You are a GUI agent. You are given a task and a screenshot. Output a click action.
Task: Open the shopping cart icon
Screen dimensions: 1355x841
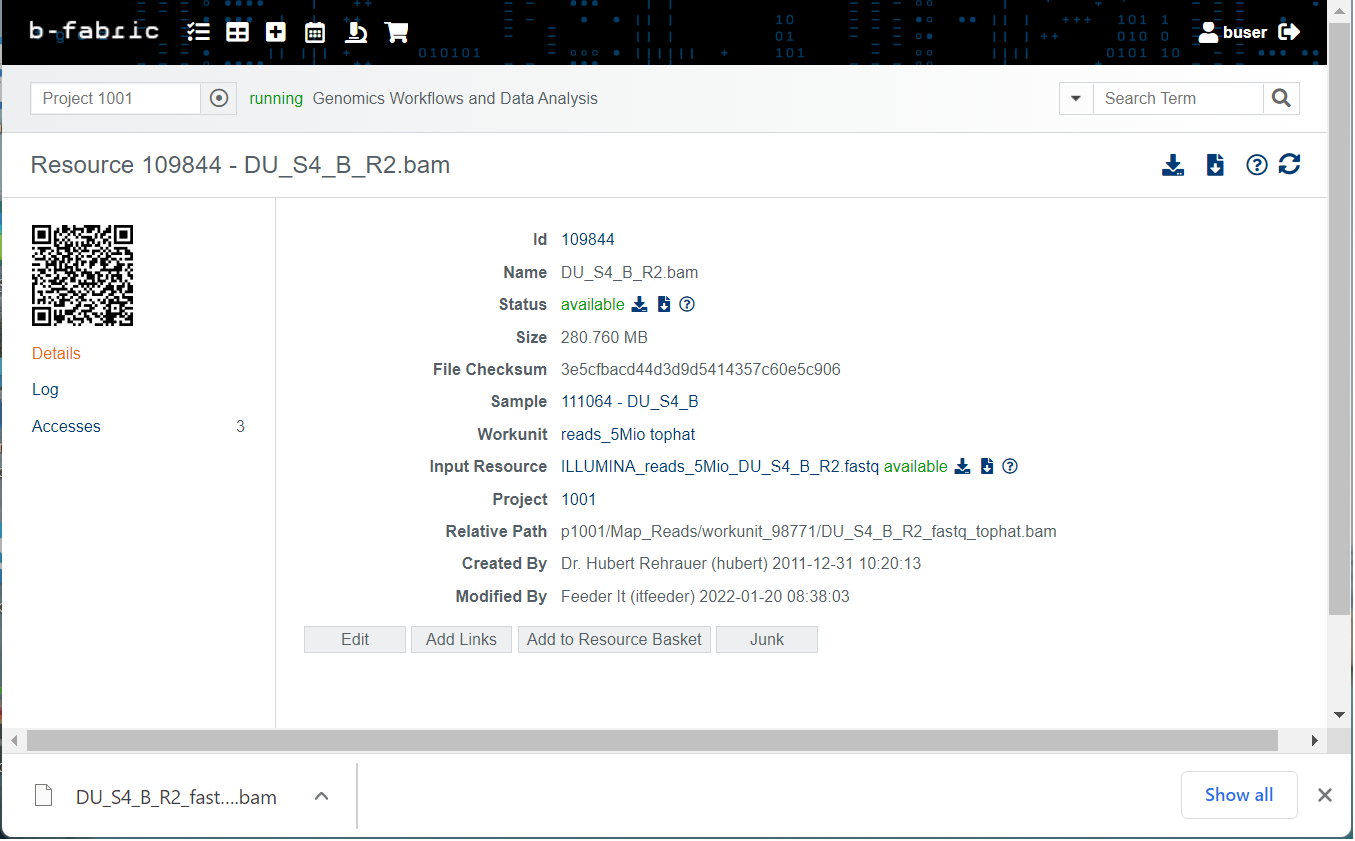click(x=397, y=32)
